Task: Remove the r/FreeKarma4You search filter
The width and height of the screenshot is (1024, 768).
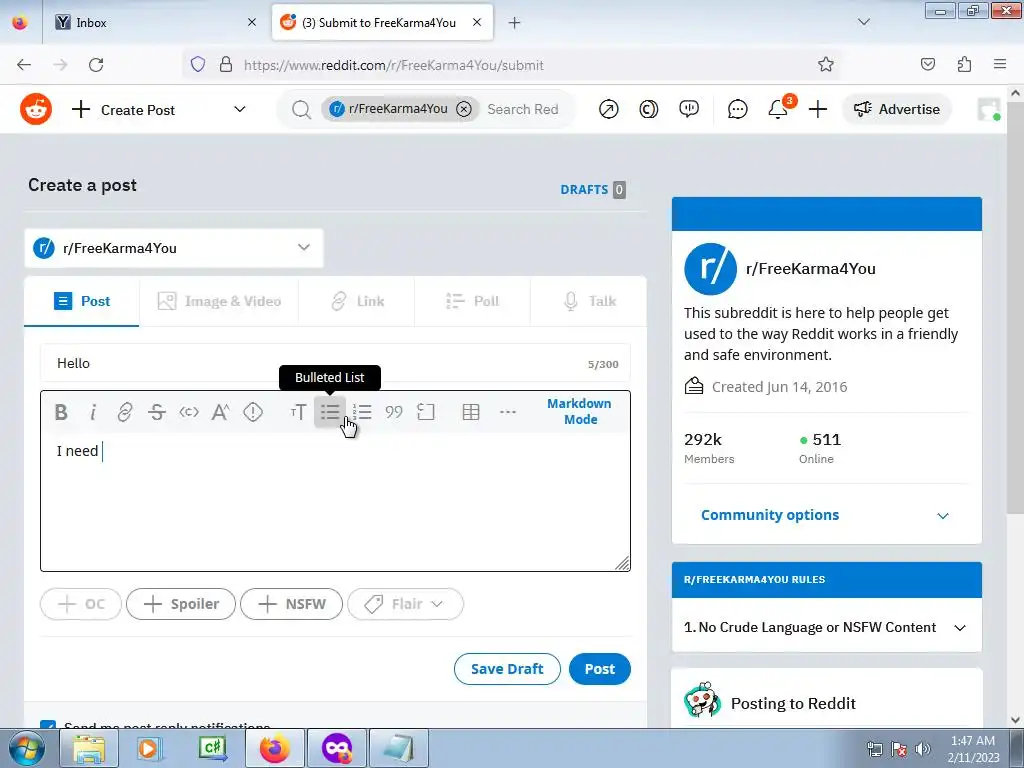Action: point(464,109)
